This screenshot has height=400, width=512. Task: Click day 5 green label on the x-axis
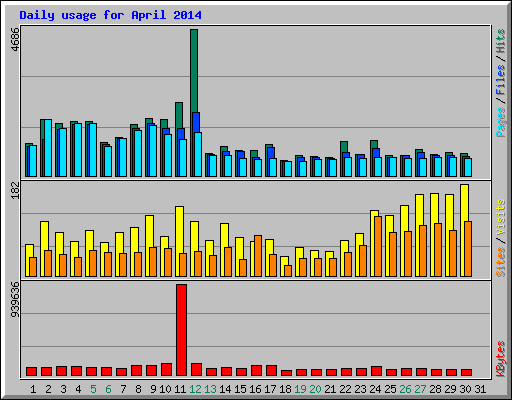click(93, 389)
